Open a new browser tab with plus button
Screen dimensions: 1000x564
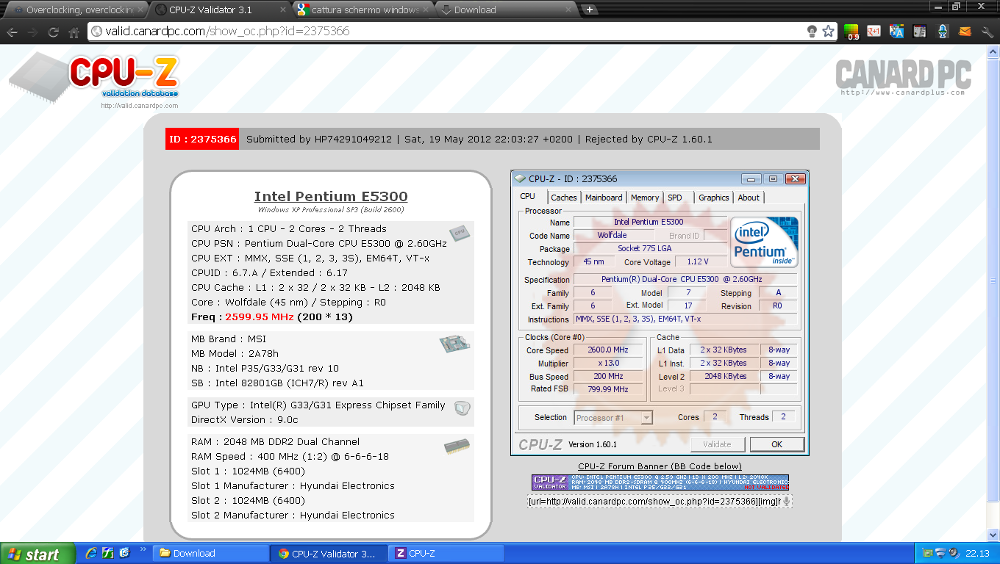(x=590, y=10)
